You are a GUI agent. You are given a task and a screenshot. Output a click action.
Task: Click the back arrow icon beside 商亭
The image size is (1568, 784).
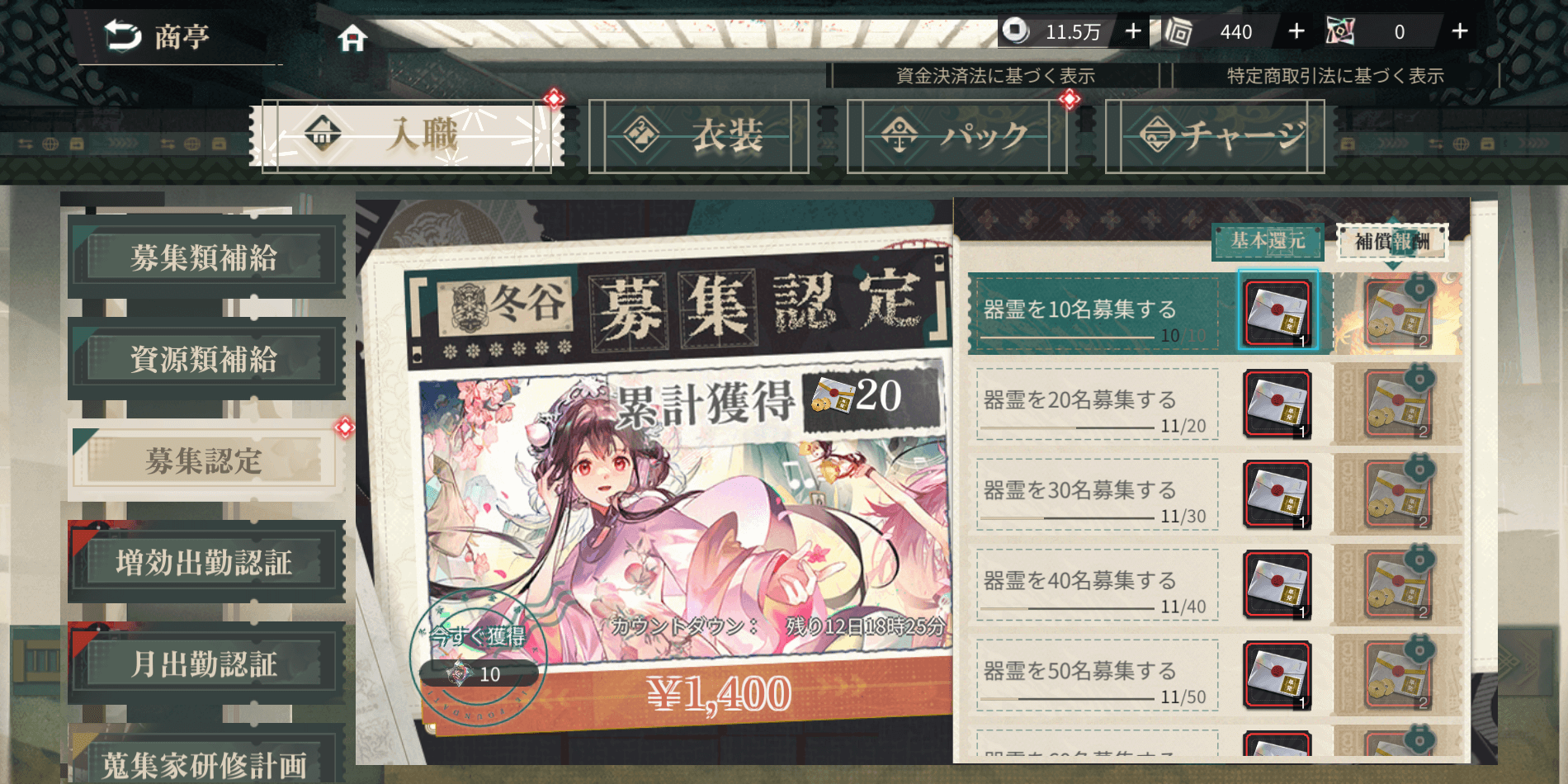tap(123, 35)
